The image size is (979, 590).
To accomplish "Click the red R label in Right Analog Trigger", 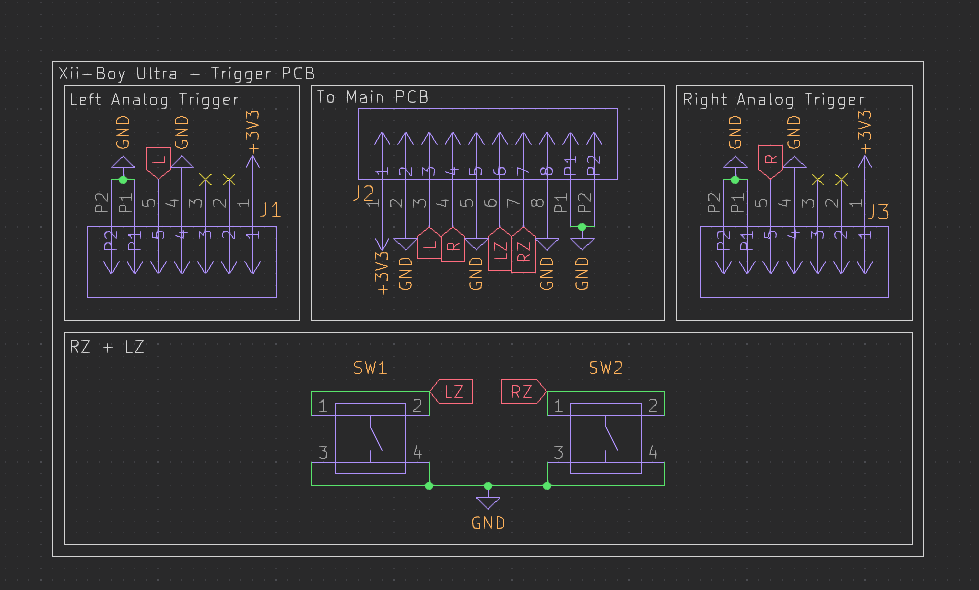I will point(770,161).
